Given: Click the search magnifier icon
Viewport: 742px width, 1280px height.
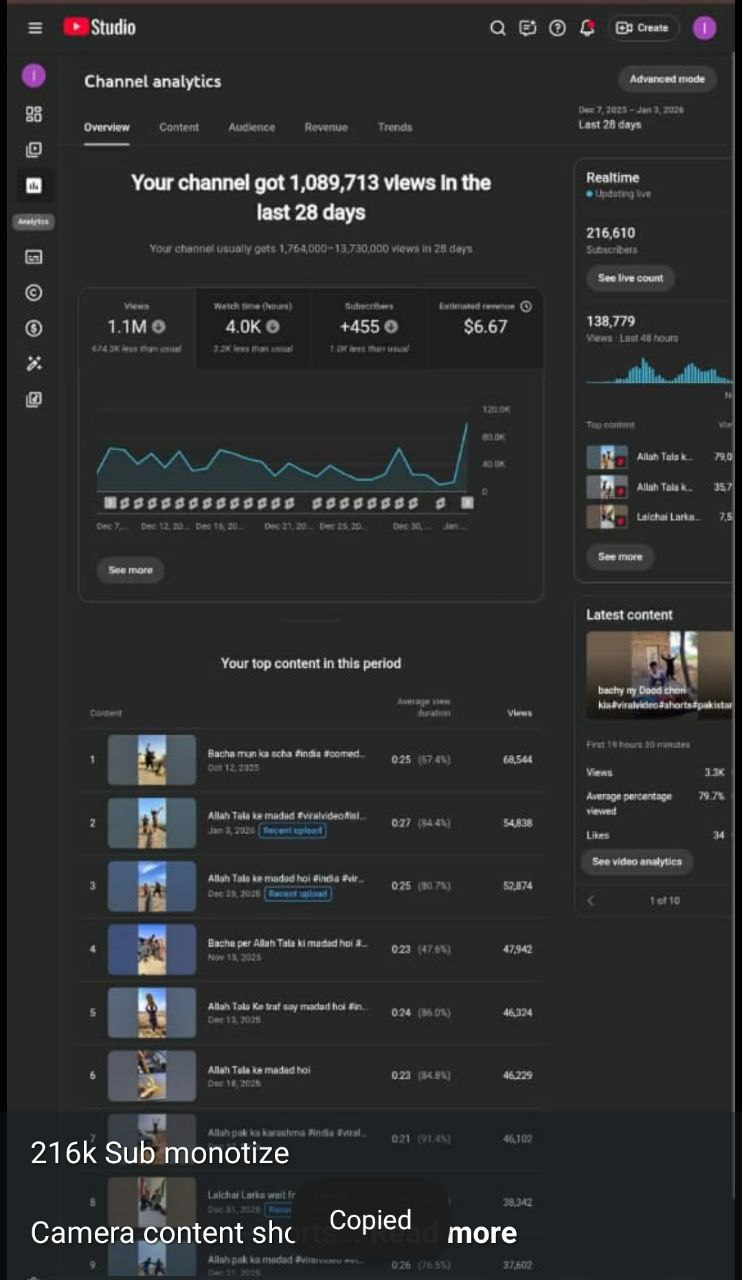Looking at the screenshot, I should point(497,28).
